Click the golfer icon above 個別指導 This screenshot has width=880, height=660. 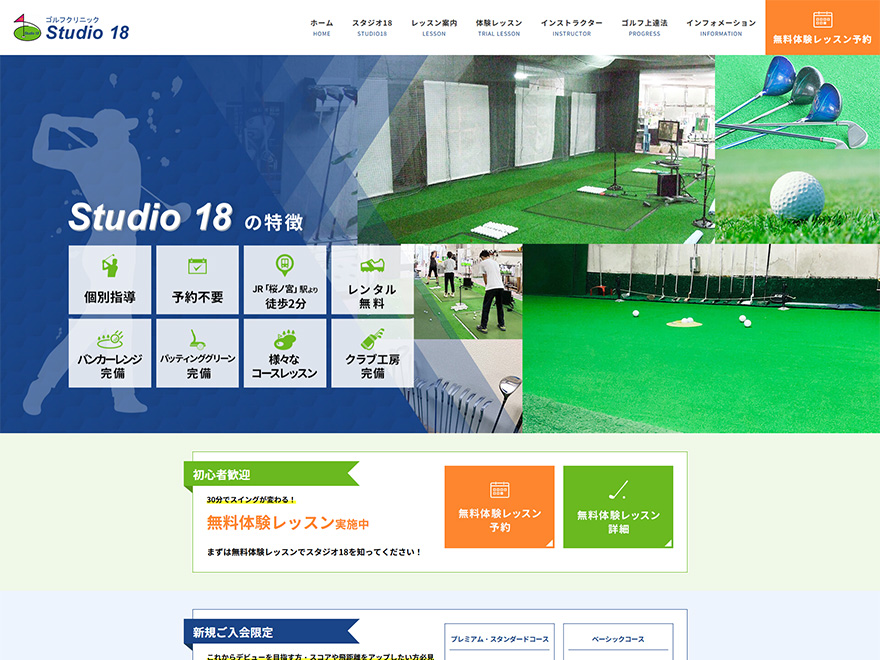[x=110, y=266]
